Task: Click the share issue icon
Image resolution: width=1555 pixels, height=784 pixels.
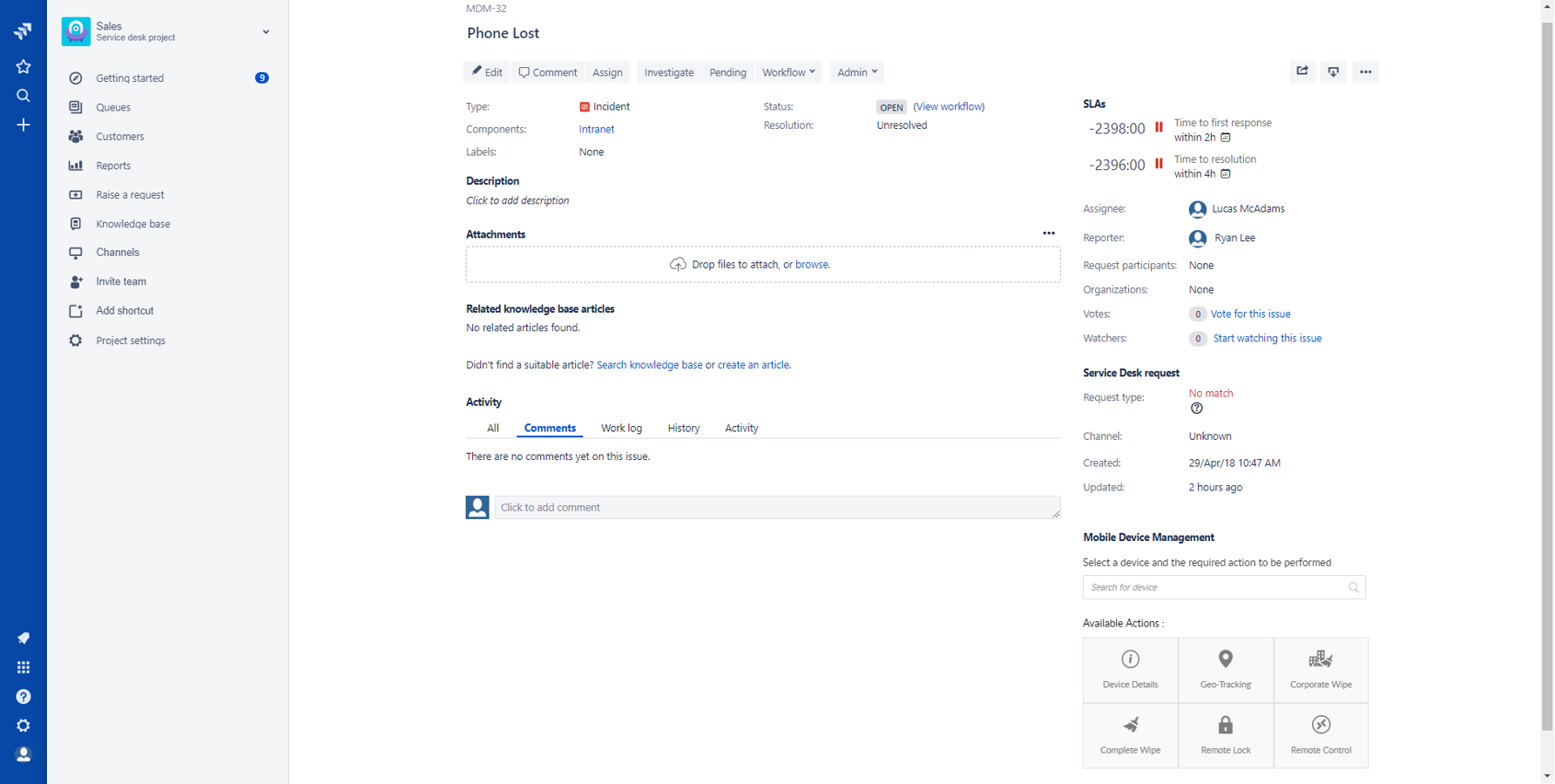Action: tap(1301, 71)
